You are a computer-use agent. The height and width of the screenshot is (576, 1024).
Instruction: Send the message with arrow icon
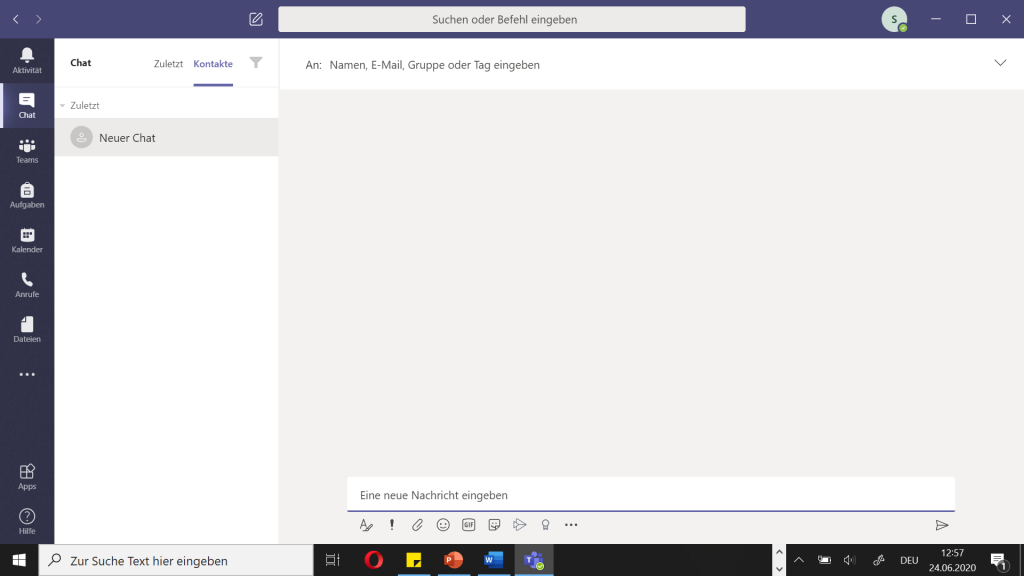942,525
